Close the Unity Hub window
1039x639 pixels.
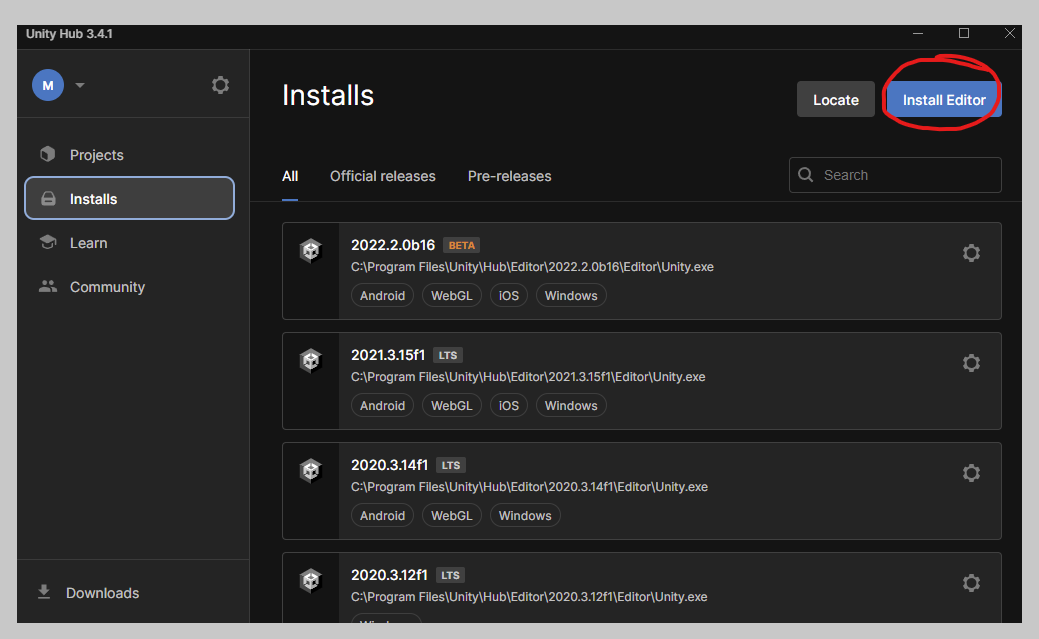[x=1009, y=33]
